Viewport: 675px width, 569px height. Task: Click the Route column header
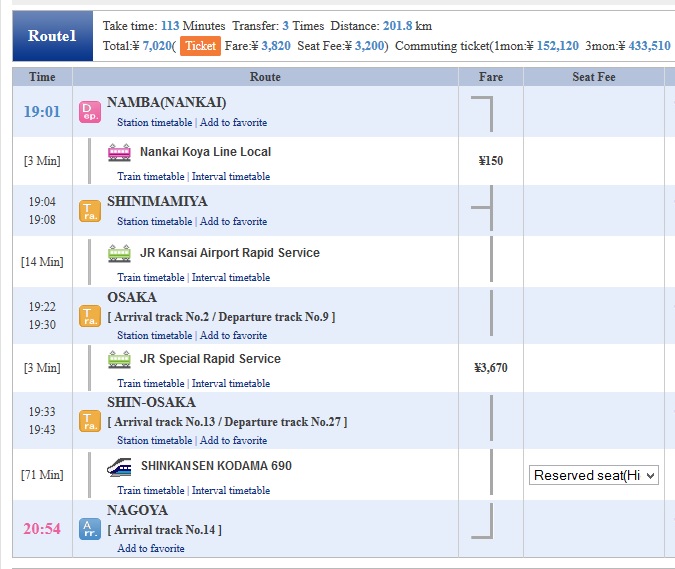(265, 77)
